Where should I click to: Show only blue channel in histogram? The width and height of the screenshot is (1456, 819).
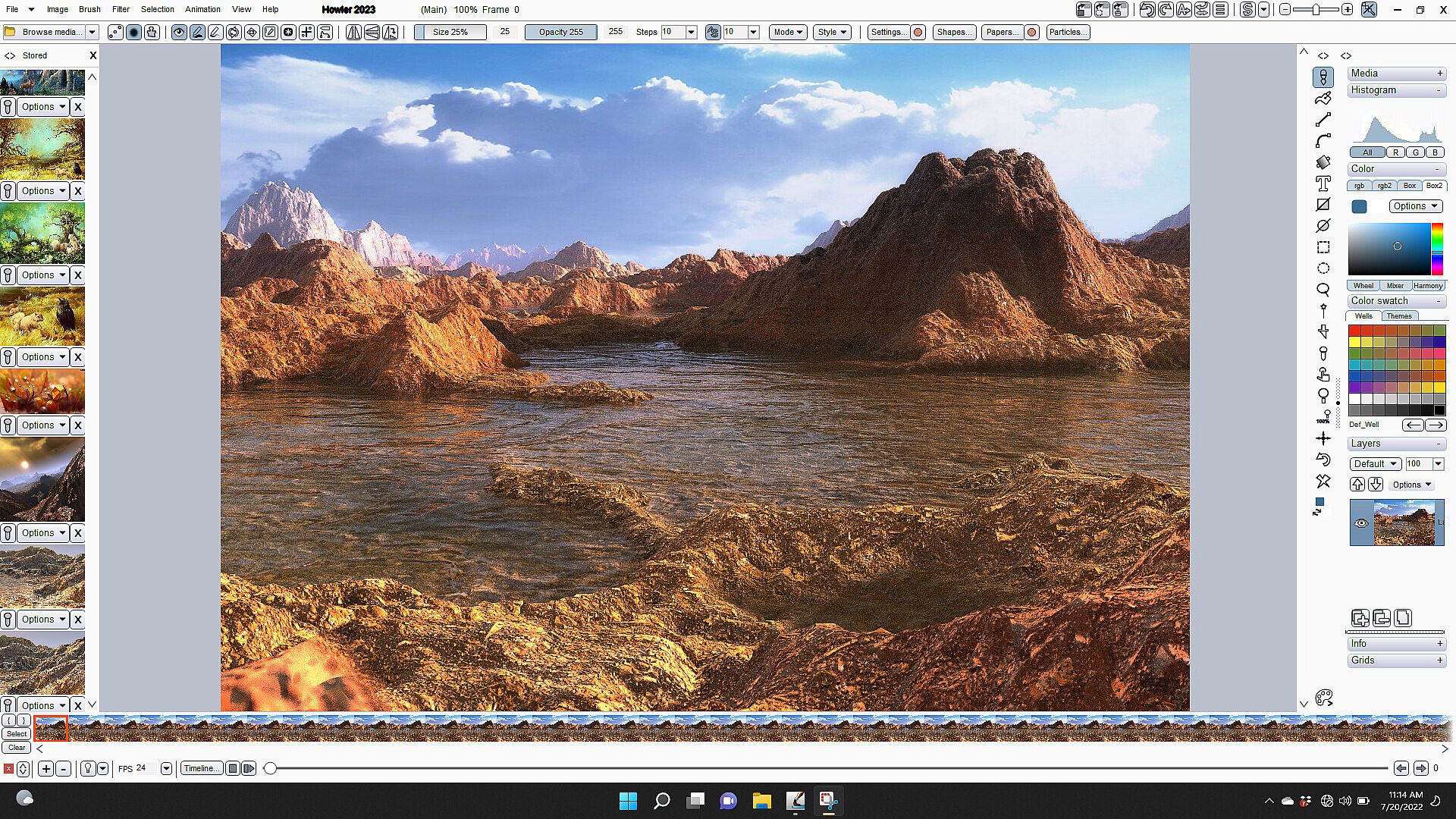[x=1435, y=152]
